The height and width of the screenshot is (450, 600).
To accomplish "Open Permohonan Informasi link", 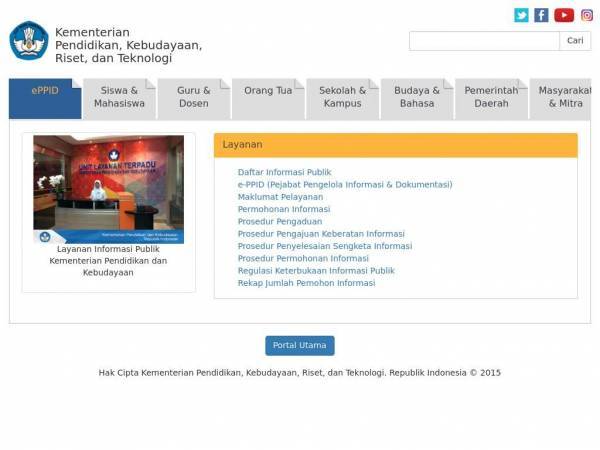I will click(x=284, y=209).
